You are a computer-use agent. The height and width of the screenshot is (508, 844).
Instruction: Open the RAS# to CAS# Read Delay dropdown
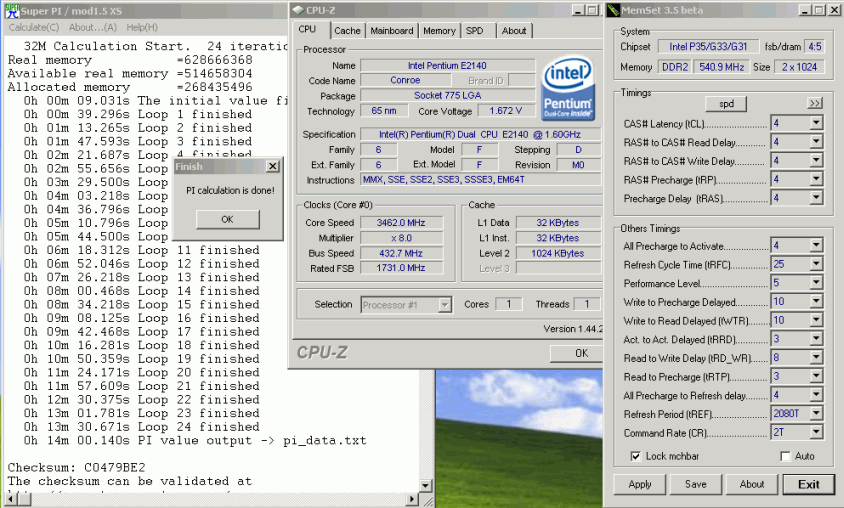(x=816, y=142)
